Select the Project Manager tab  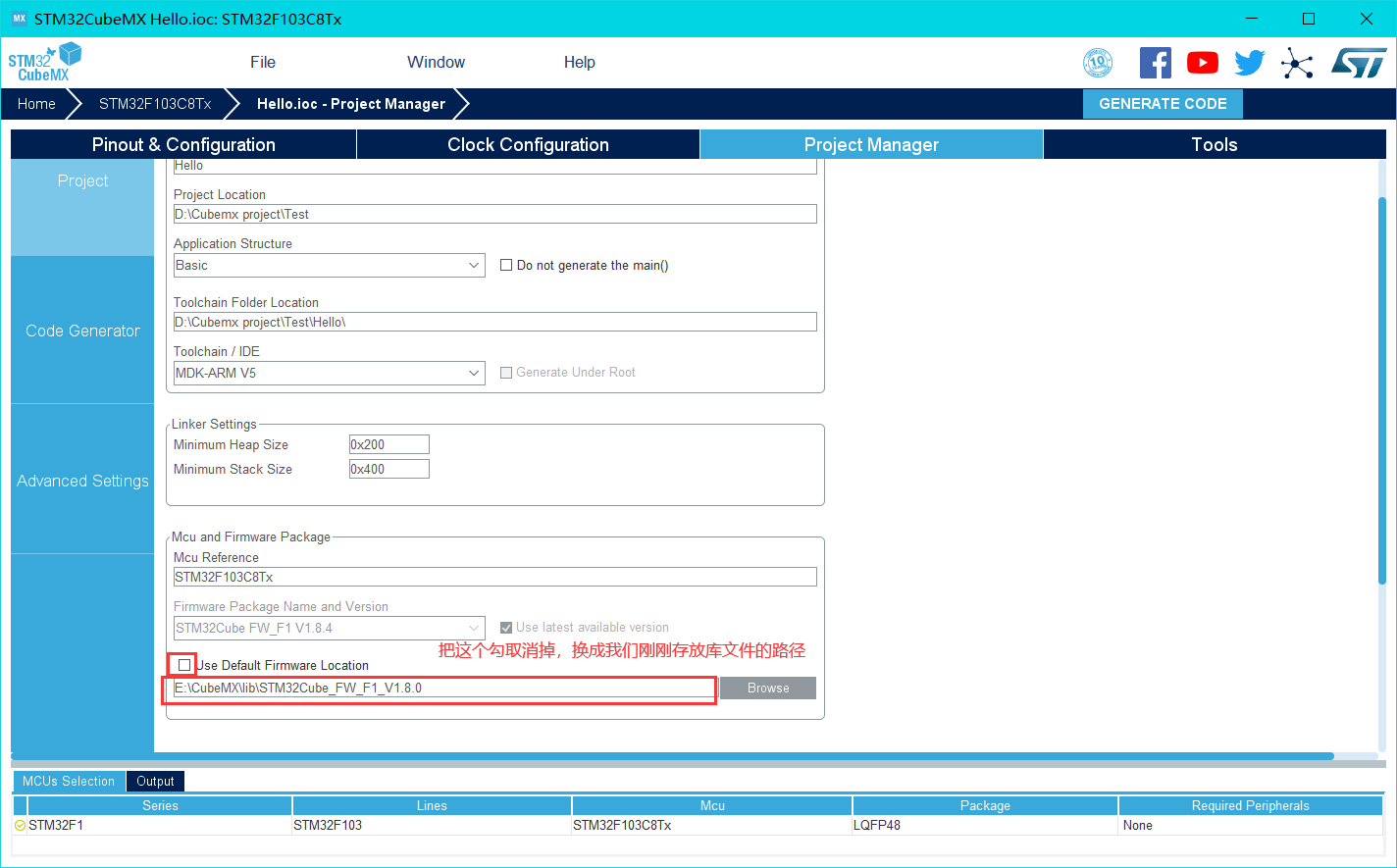[871, 144]
